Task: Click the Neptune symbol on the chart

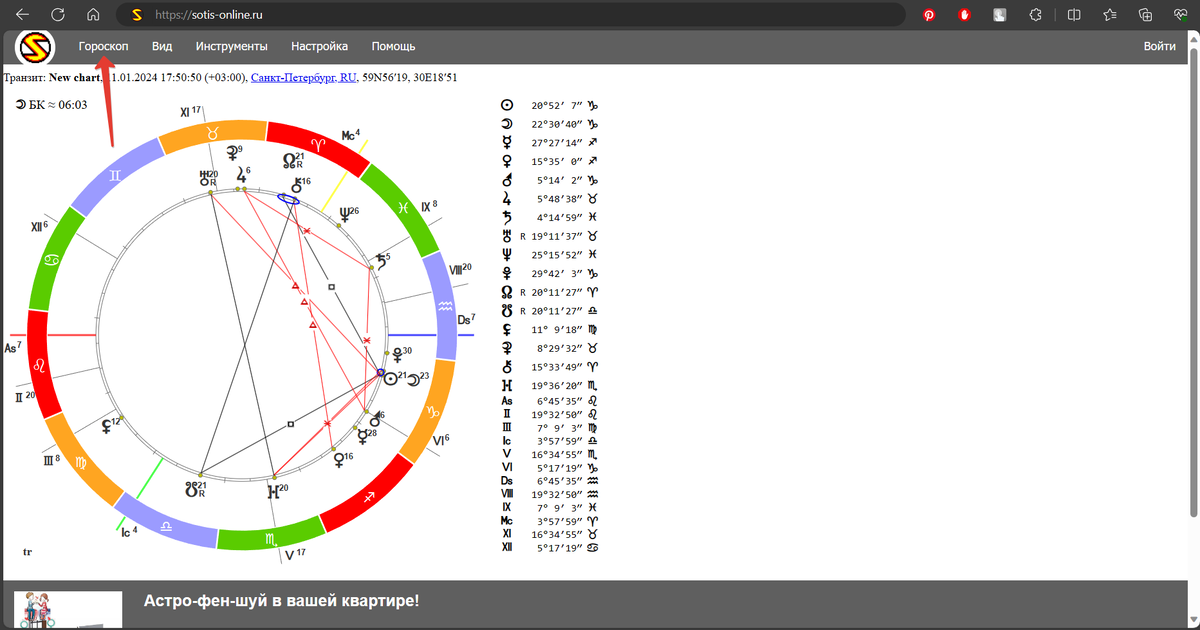Action: [345, 214]
